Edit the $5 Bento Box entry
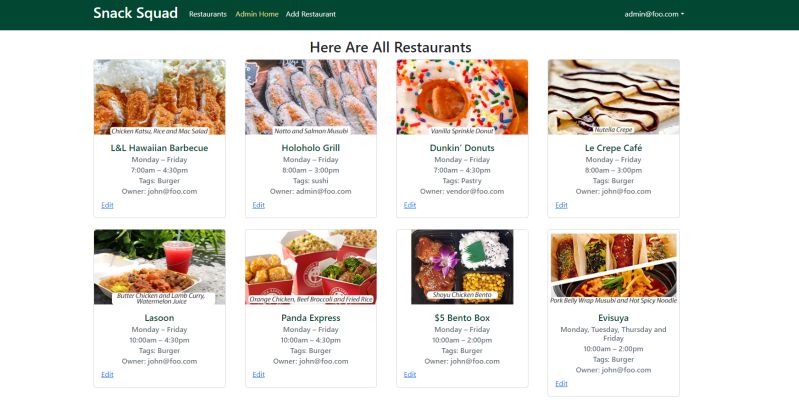 (410, 374)
